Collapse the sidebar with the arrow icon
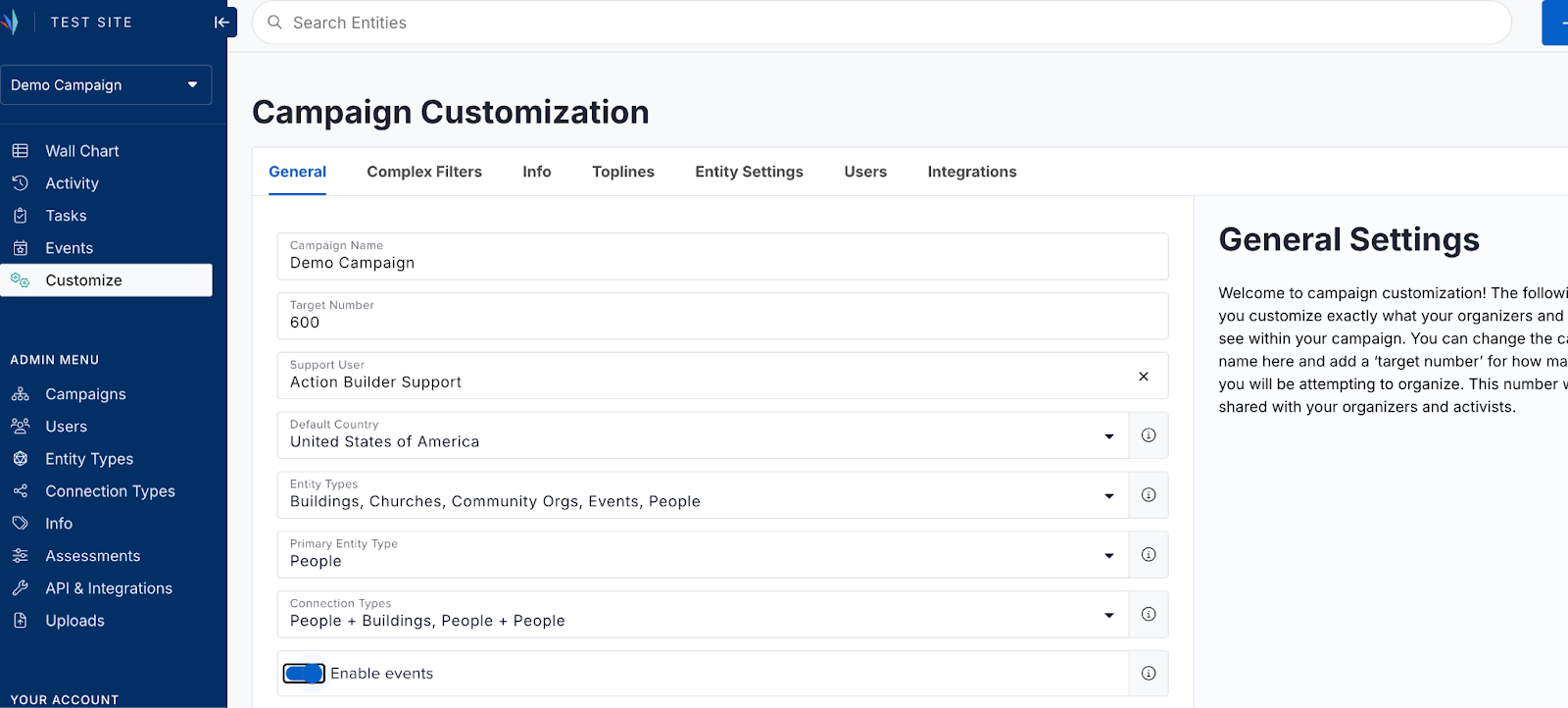This screenshot has height=708, width=1568. click(221, 22)
